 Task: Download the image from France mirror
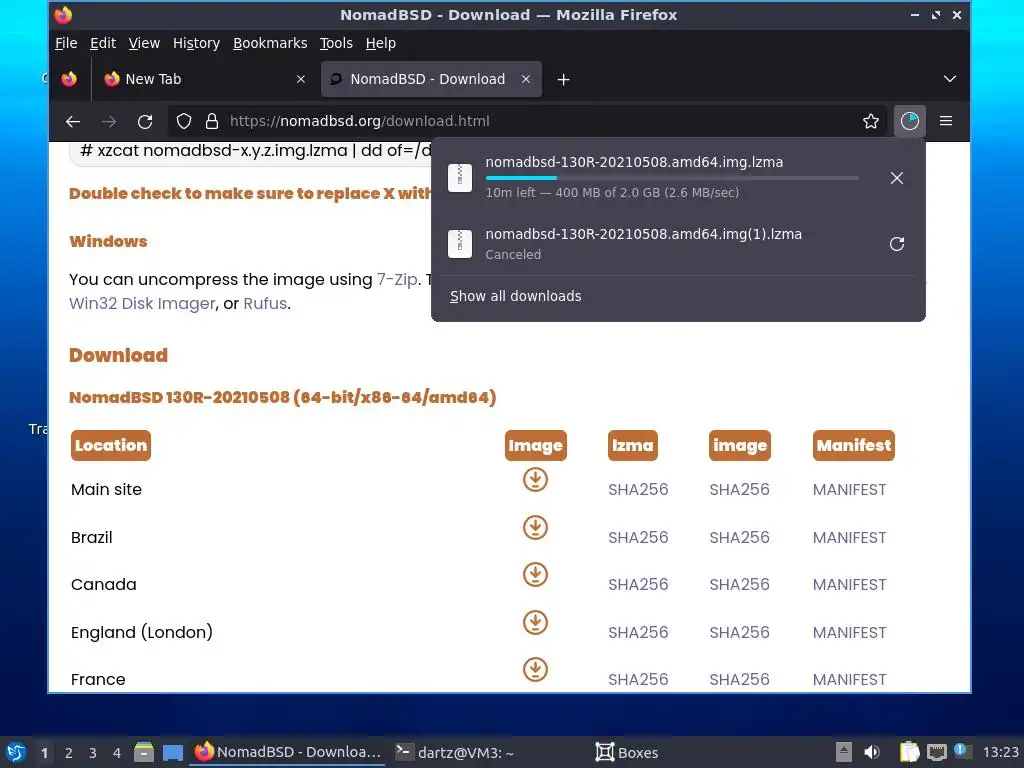pos(535,669)
